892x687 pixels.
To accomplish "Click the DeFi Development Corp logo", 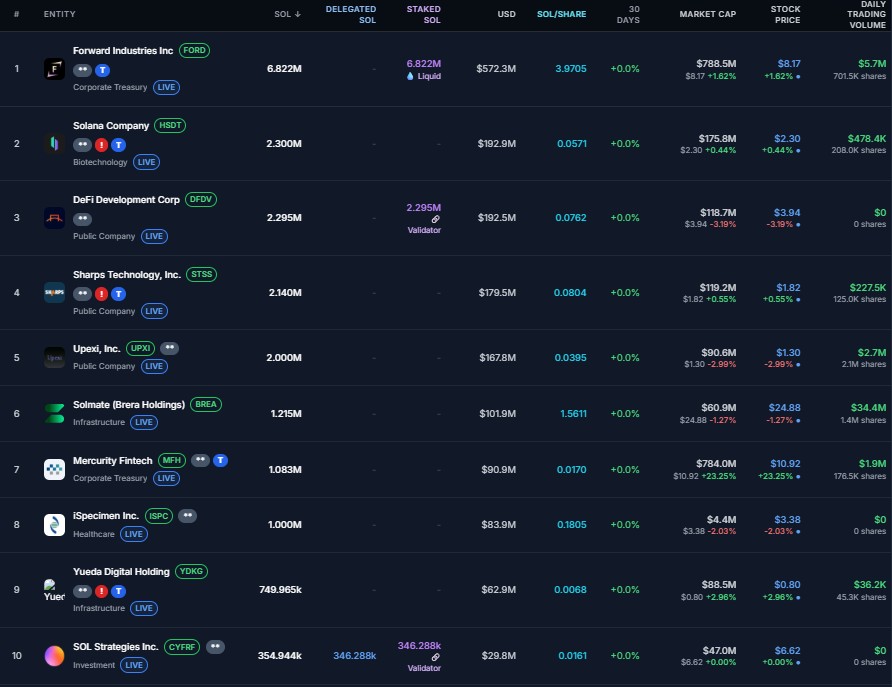I will pos(54,218).
